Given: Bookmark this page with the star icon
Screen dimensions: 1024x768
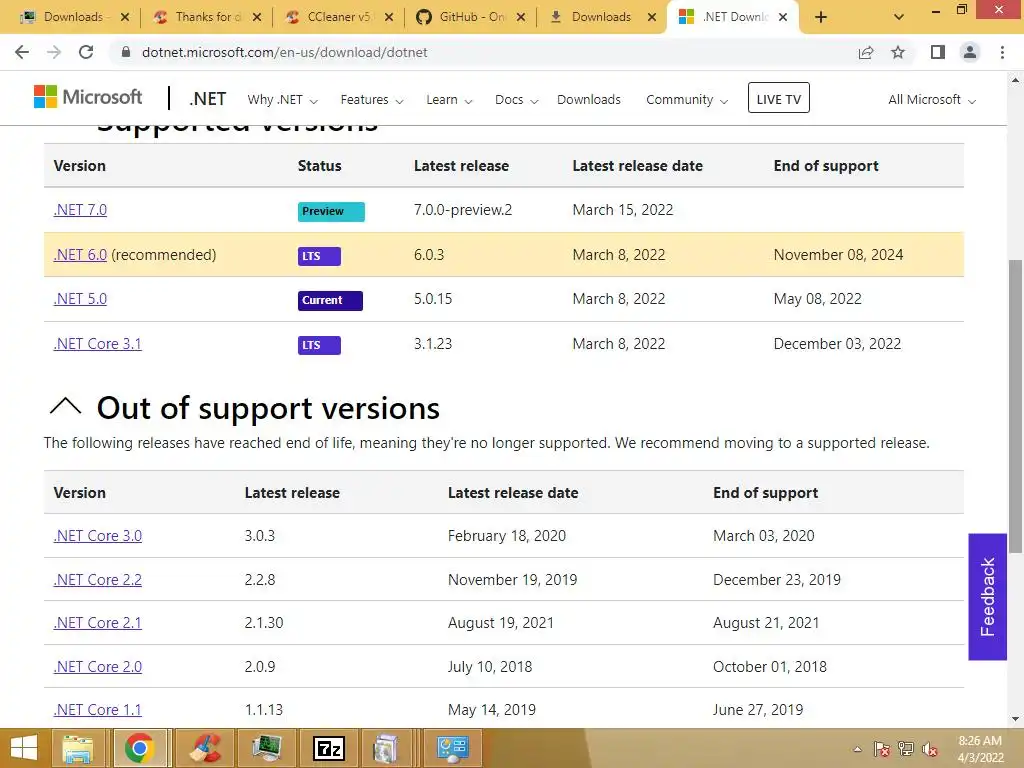Looking at the screenshot, I should click(898, 52).
